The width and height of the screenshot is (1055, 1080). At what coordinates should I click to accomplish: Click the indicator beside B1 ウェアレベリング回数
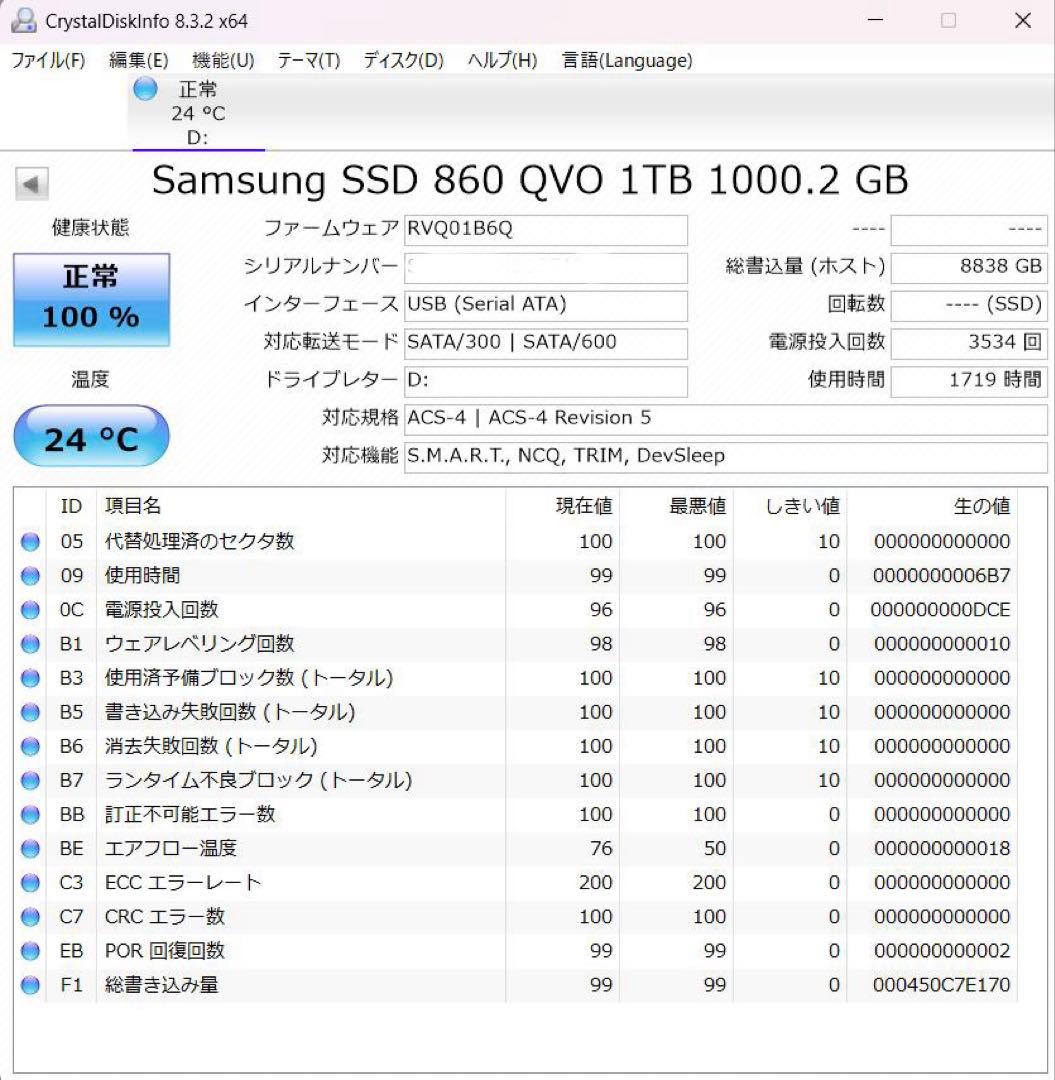click(29, 643)
